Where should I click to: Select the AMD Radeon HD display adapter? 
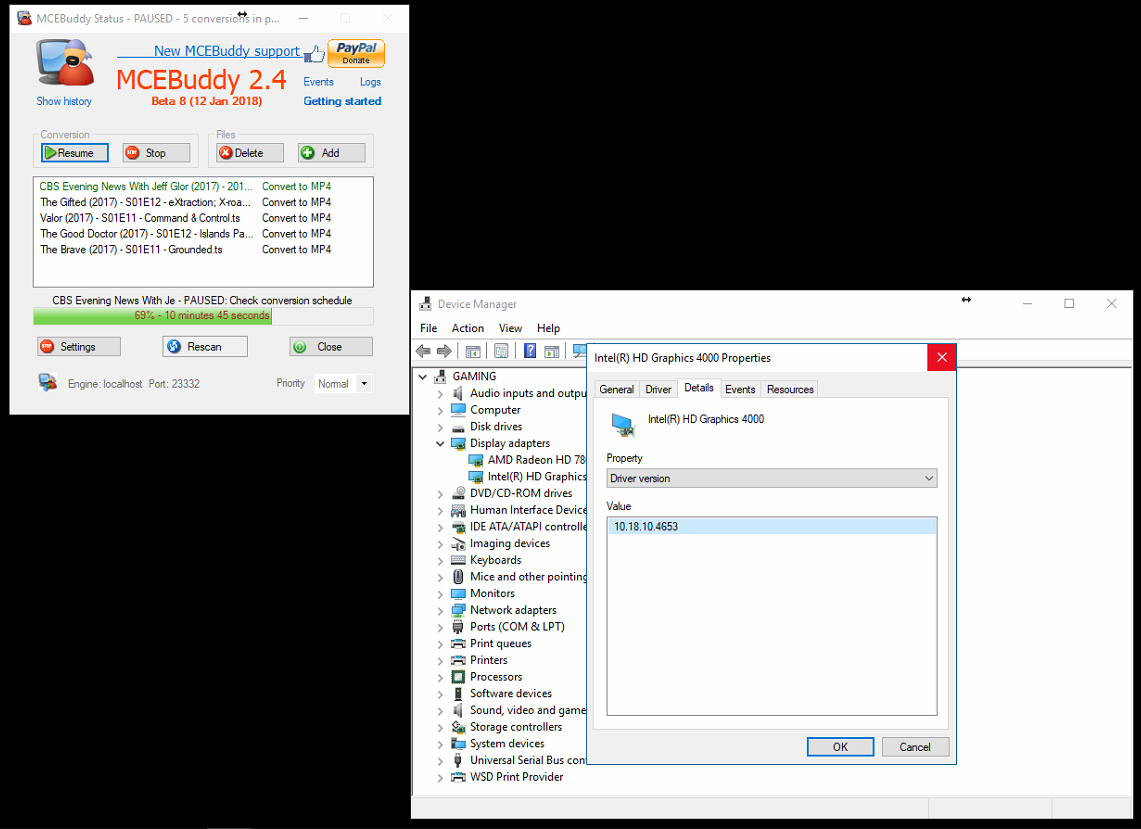(536, 460)
